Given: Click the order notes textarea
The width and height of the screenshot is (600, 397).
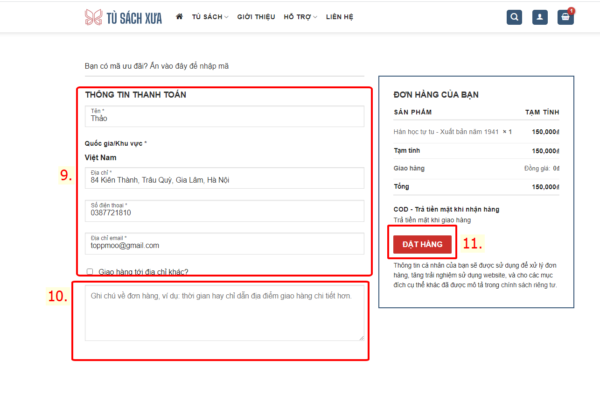Looking at the screenshot, I should coord(225,313).
